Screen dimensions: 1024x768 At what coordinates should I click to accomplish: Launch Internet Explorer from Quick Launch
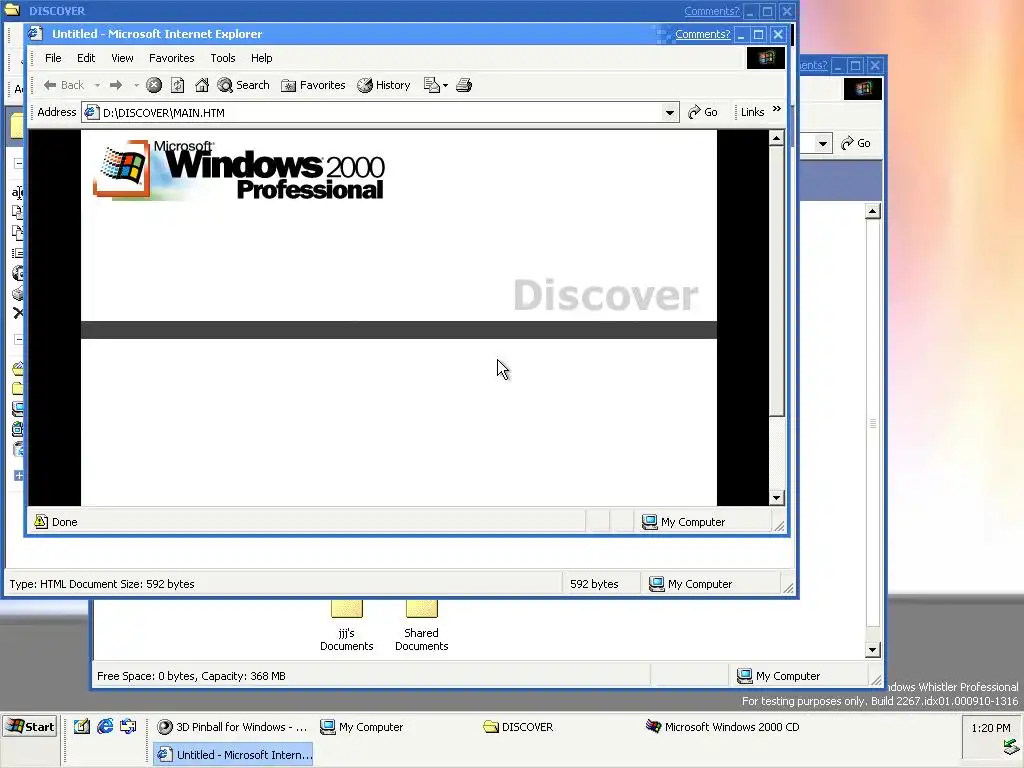[105, 726]
